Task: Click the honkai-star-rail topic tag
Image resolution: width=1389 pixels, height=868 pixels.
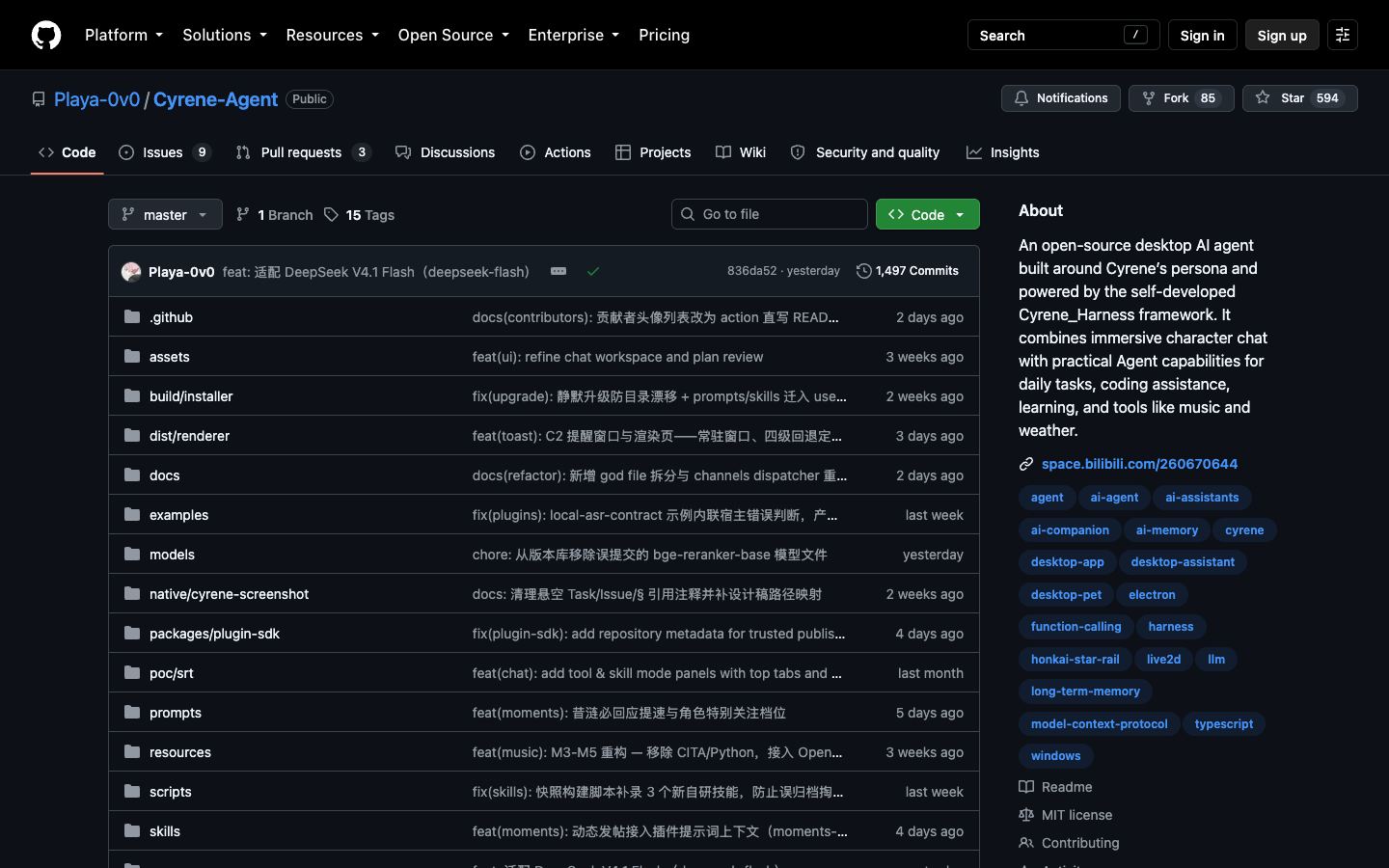Action: (x=1075, y=659)
